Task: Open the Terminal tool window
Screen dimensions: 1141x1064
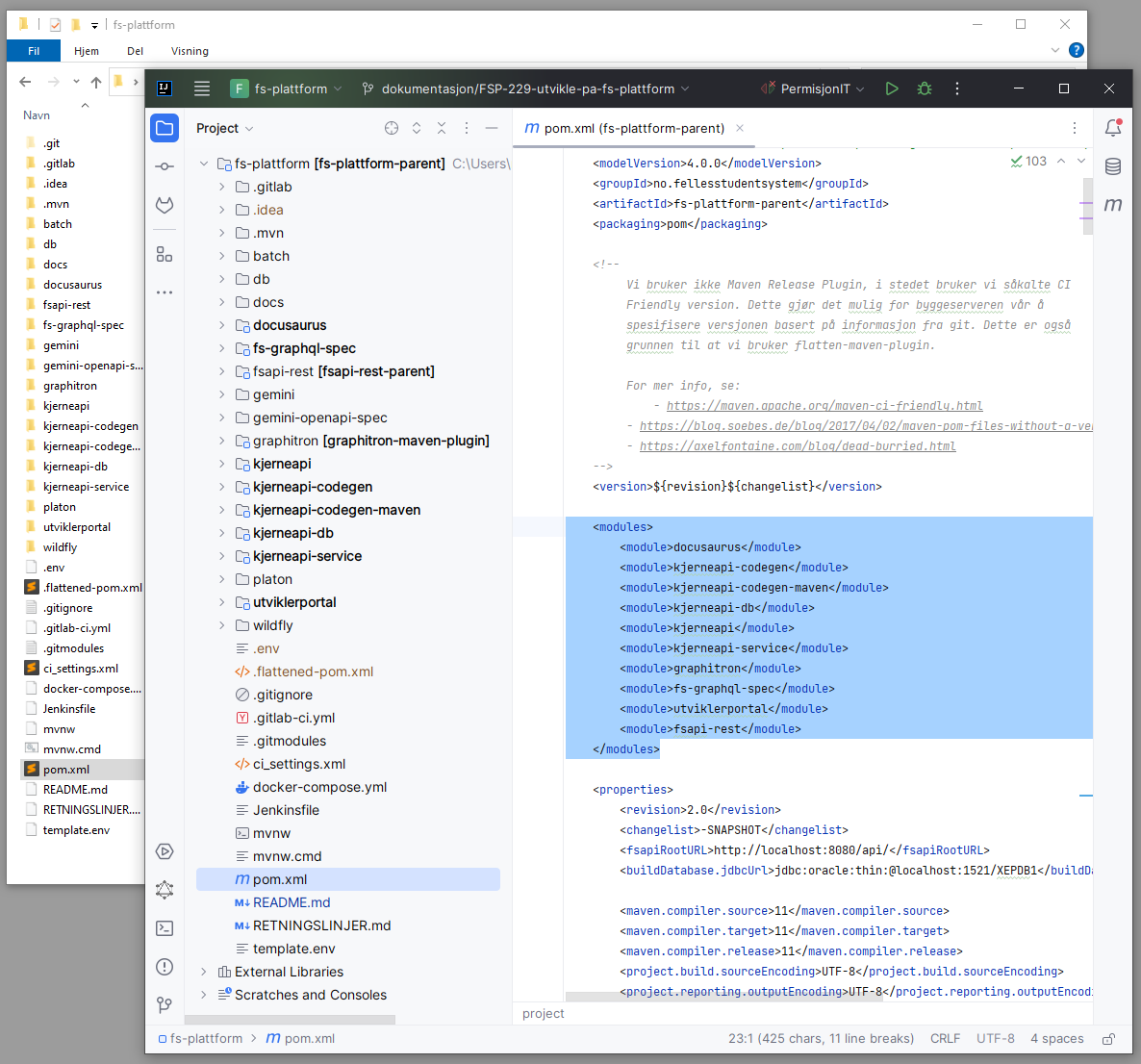Action: 165,927
